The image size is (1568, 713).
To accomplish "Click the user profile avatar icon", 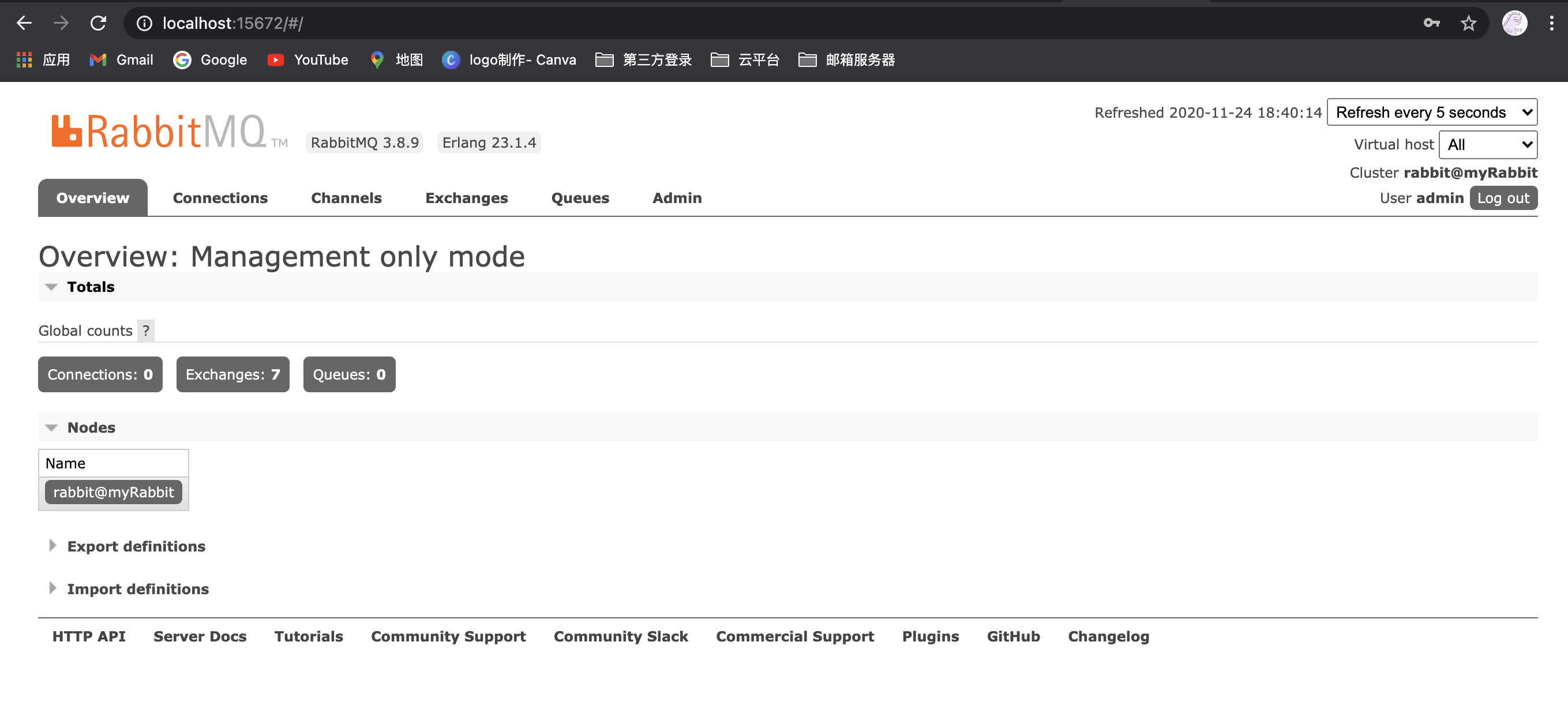I will [1514, 23].
